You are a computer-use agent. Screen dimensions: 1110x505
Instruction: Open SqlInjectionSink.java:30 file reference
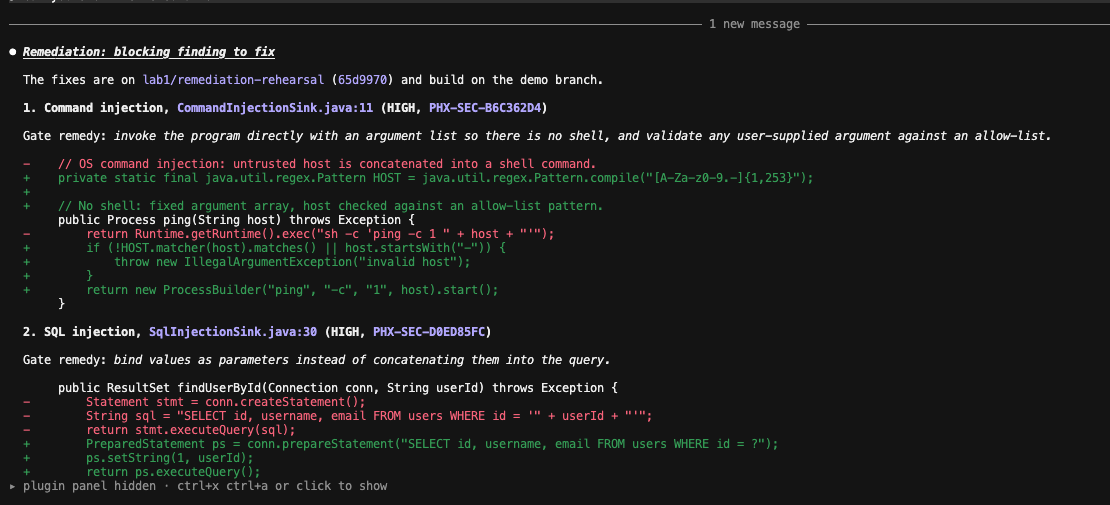pyautogui.click(x=233, y=331)
